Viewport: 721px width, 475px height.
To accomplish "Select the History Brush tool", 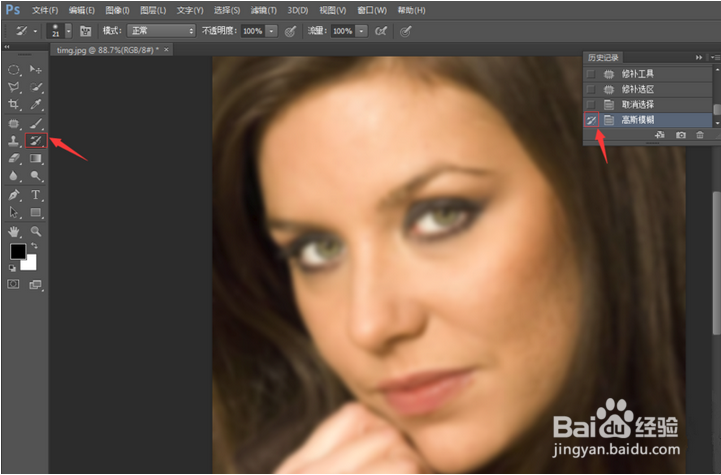I will pos(36,141).
